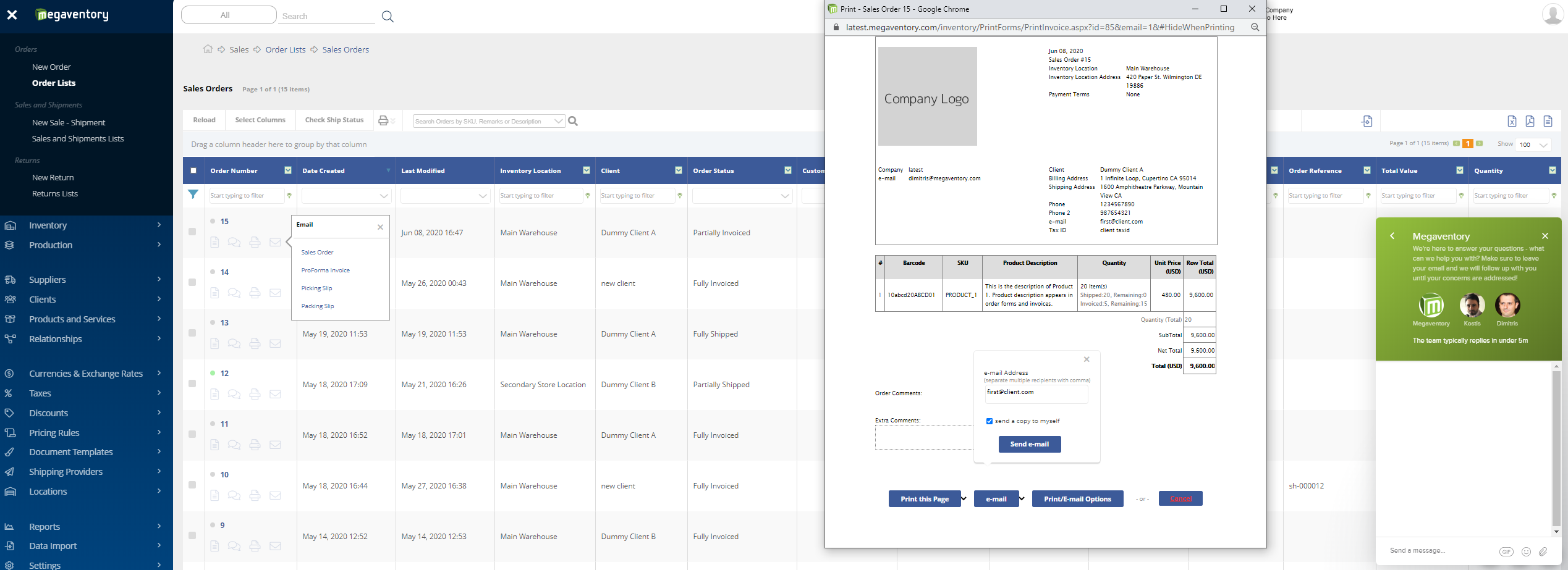Open the Order Status filter dropdown

pos(785,196)
